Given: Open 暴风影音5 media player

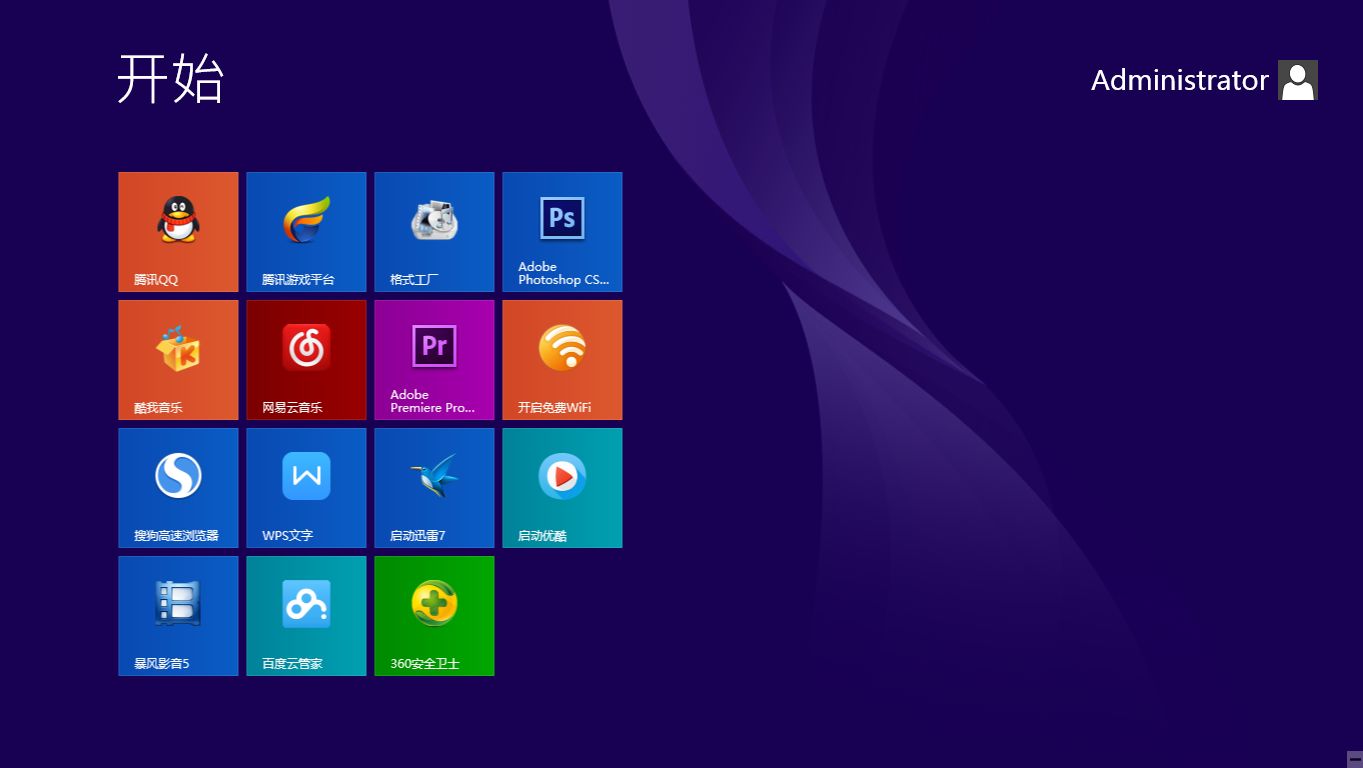Looking at the screenshot, I should pos(177,615).
